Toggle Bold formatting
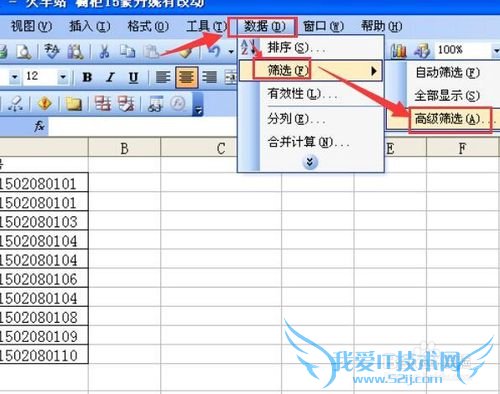The width and height of the screenshot is (500, 394). point(87,77)
